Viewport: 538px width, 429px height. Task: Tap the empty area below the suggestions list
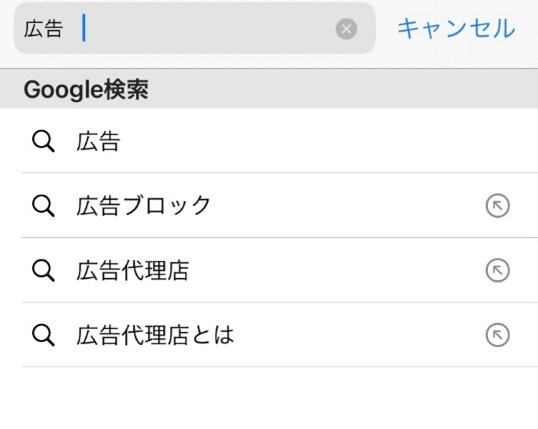[x=269, y=398]
